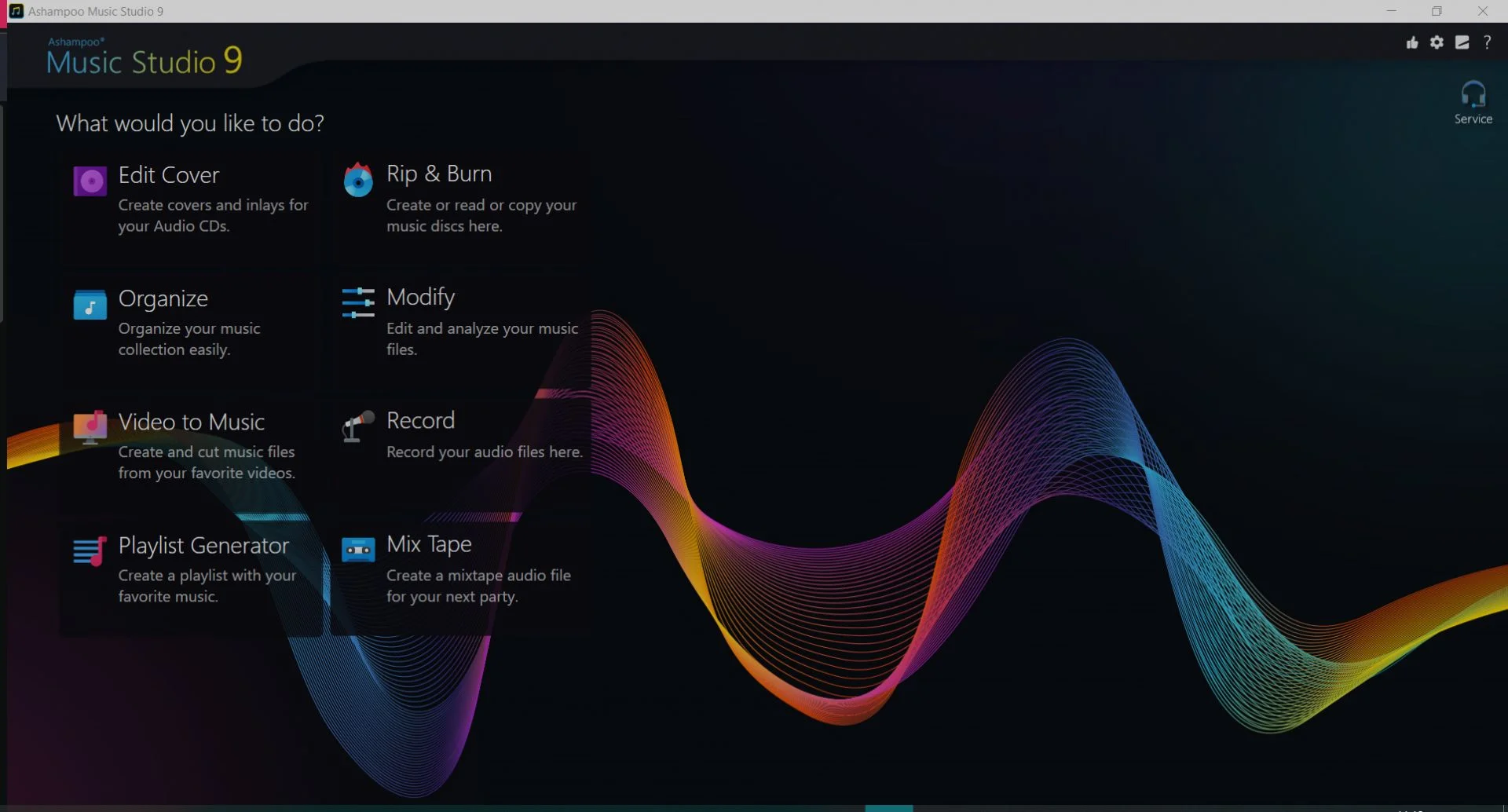
Task: Open the Service headset icon
Action: point(1473,94)
